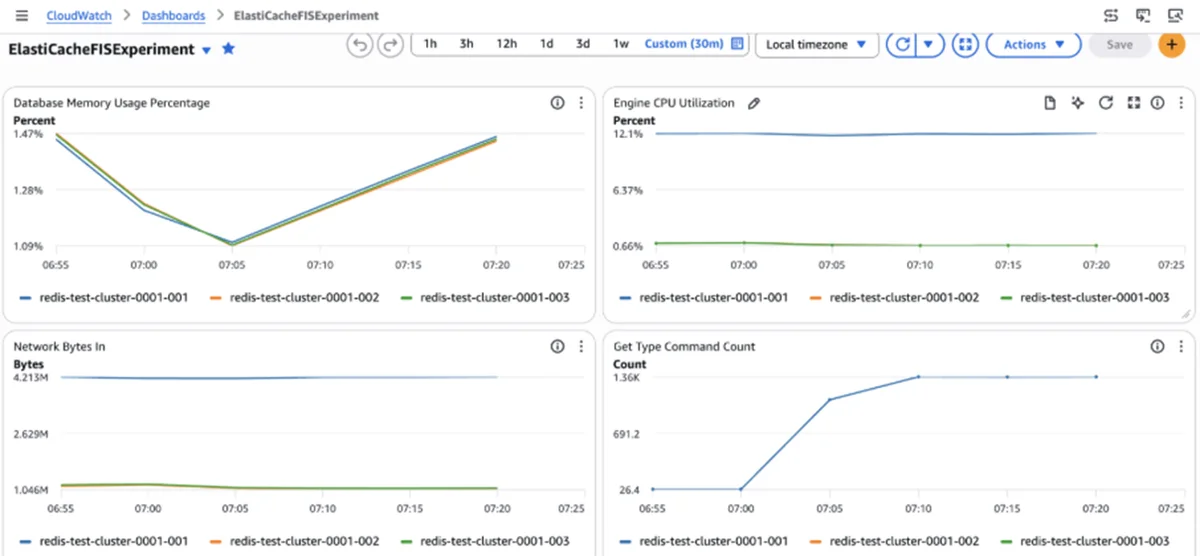
Task: Toggle redis-test-cluster-0001-001 legend in Network Bytes In widget
Action: pyautogui.click(x=103, y=541)
